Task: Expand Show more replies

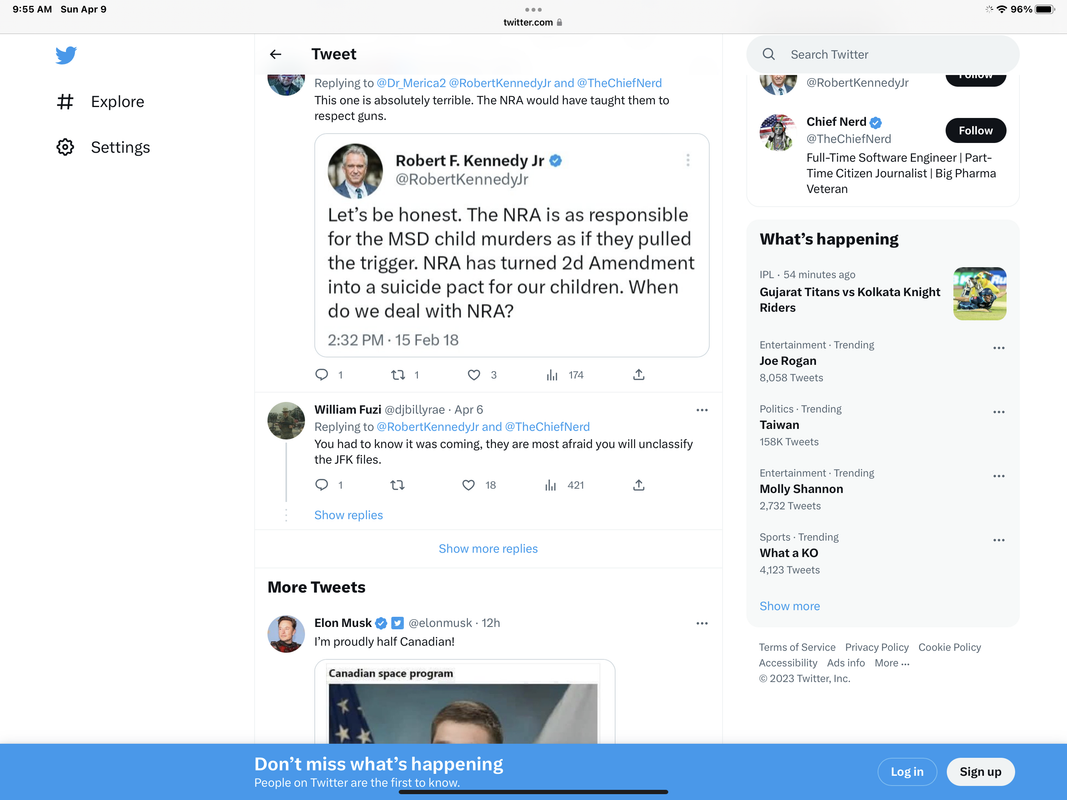Action: (488, 548)
